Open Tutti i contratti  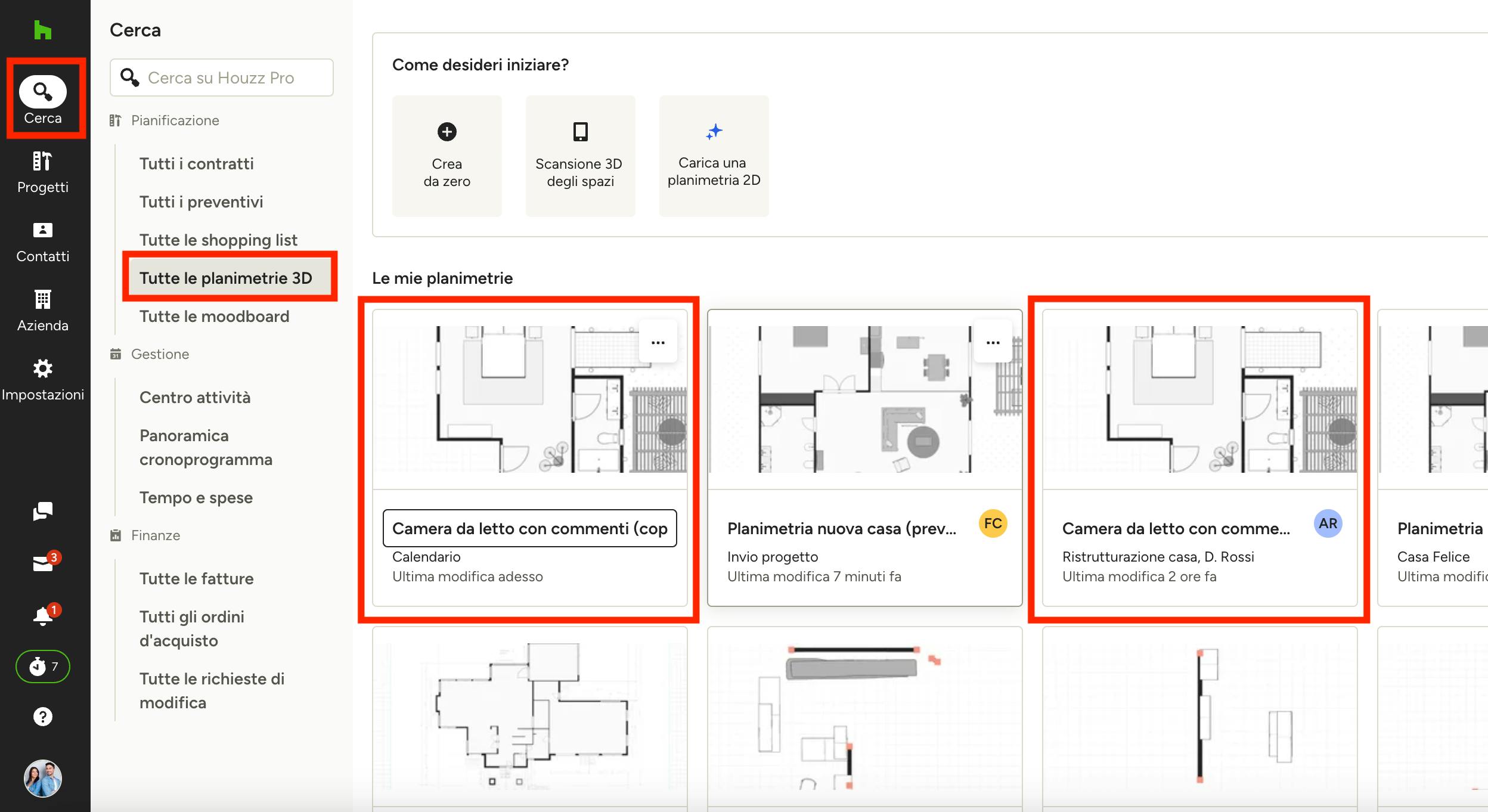(197, 163)
